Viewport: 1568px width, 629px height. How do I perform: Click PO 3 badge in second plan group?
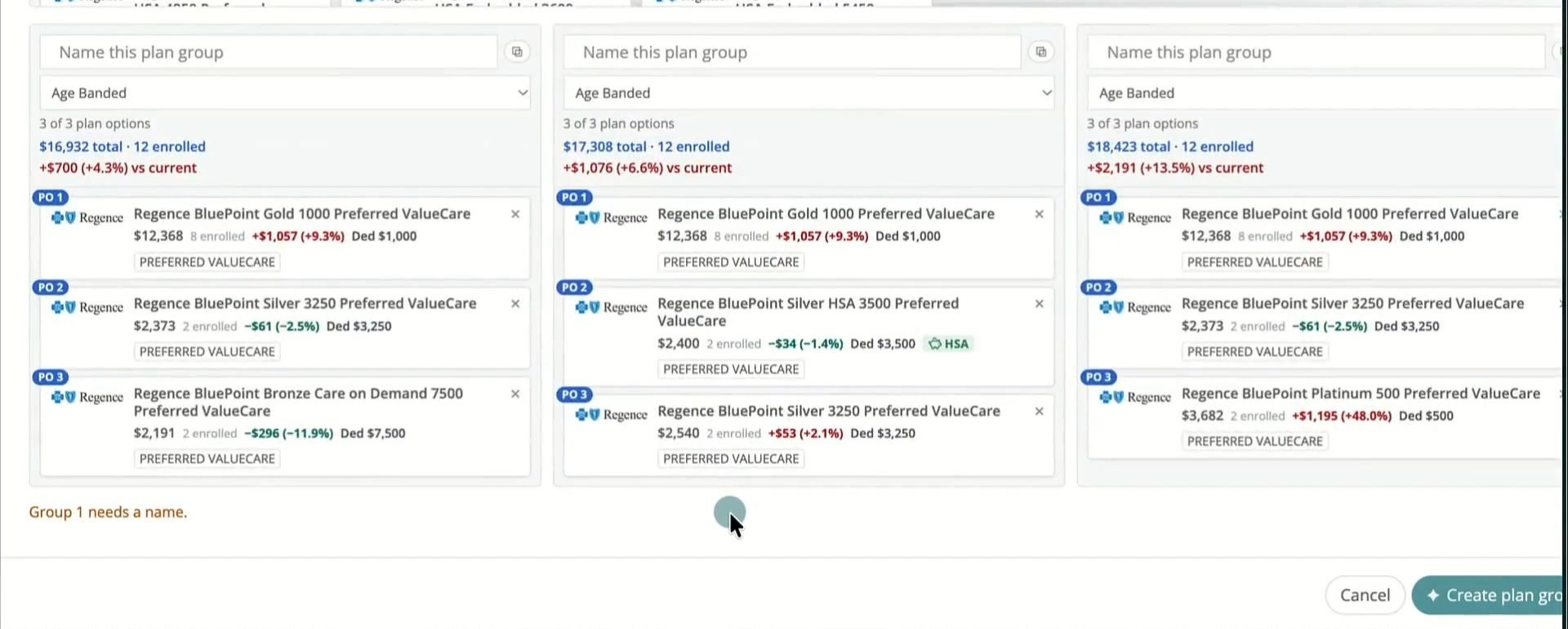pyautogui.click(x=575, y=395)
